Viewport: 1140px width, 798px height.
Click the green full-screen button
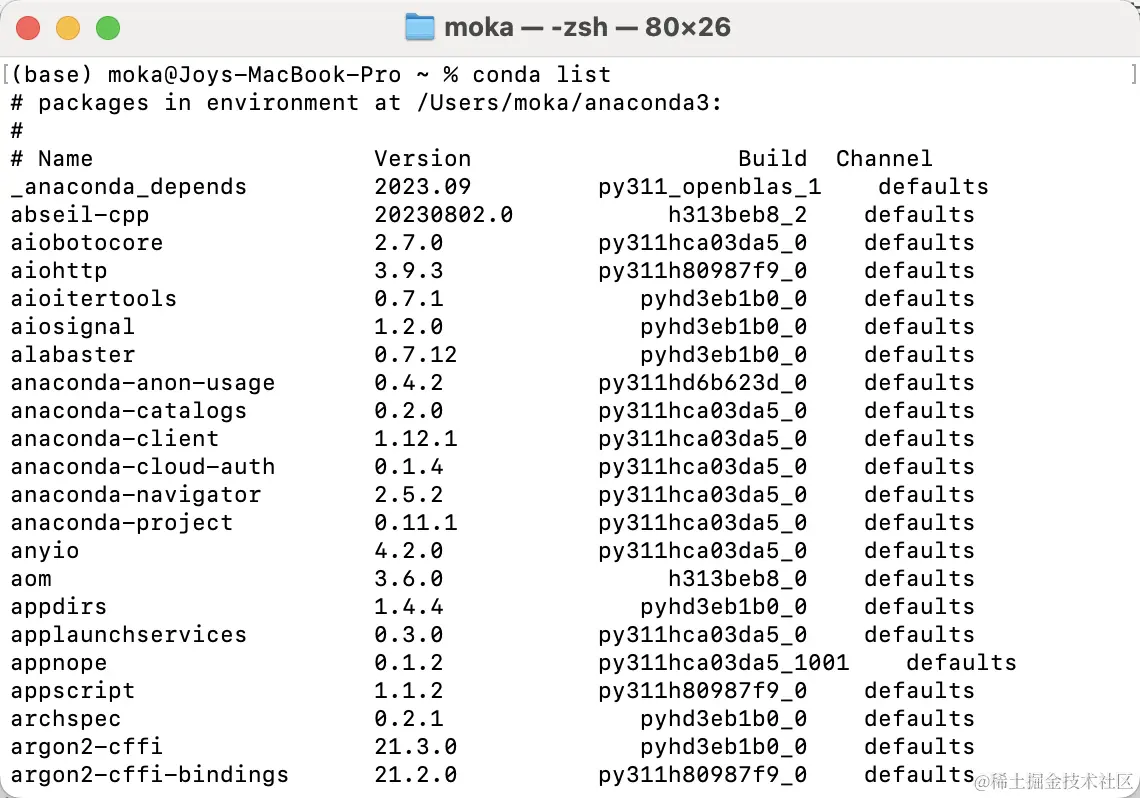(x=108, y=28)
